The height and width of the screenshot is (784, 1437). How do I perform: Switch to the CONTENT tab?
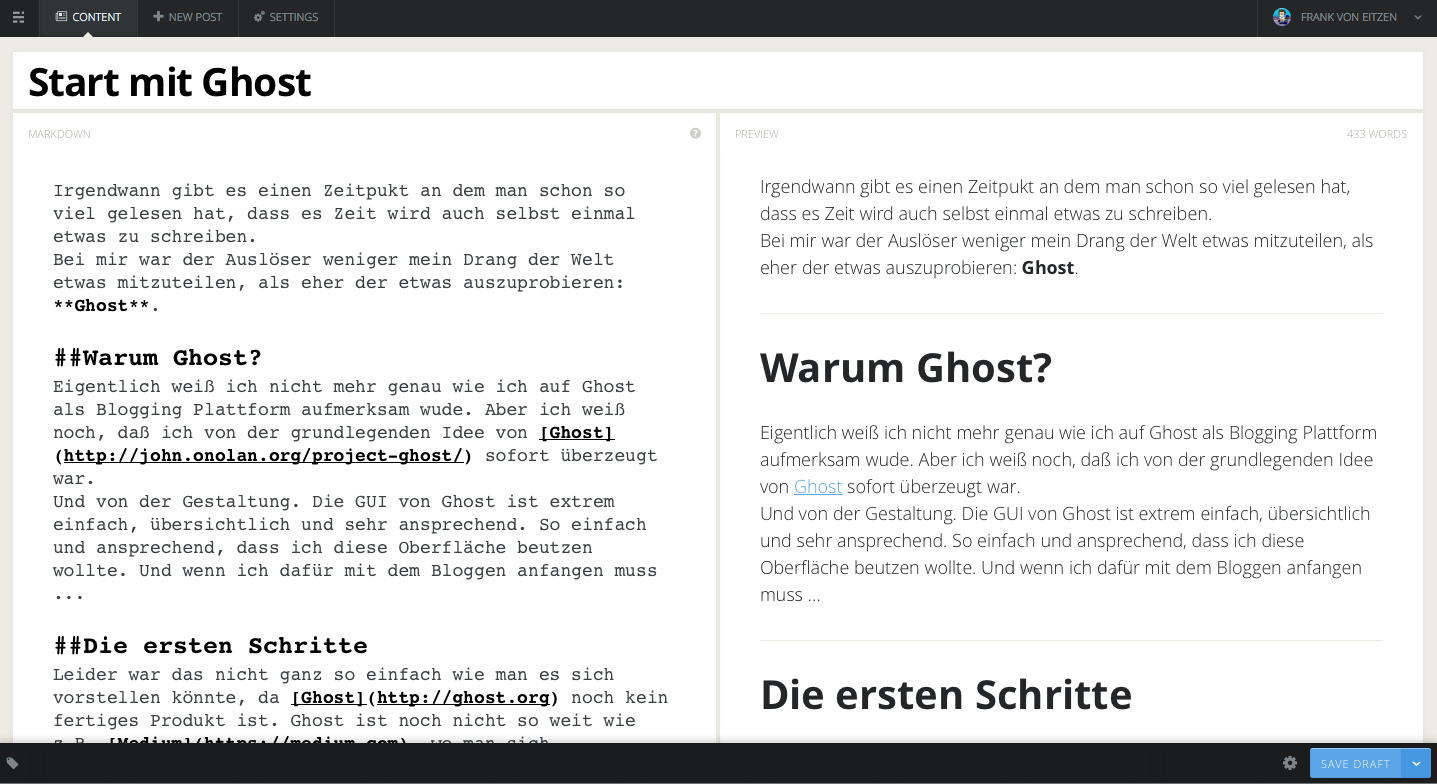[88, 17]
